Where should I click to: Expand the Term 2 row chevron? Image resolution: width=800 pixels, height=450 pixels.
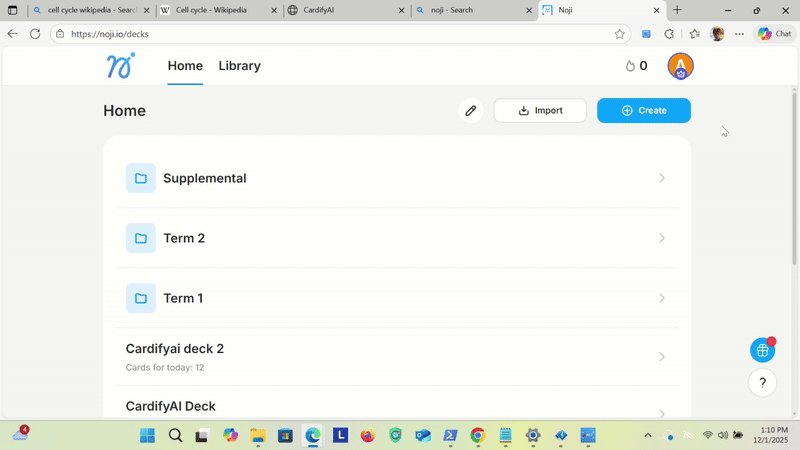pyautogui.click(x=662, y=238)
